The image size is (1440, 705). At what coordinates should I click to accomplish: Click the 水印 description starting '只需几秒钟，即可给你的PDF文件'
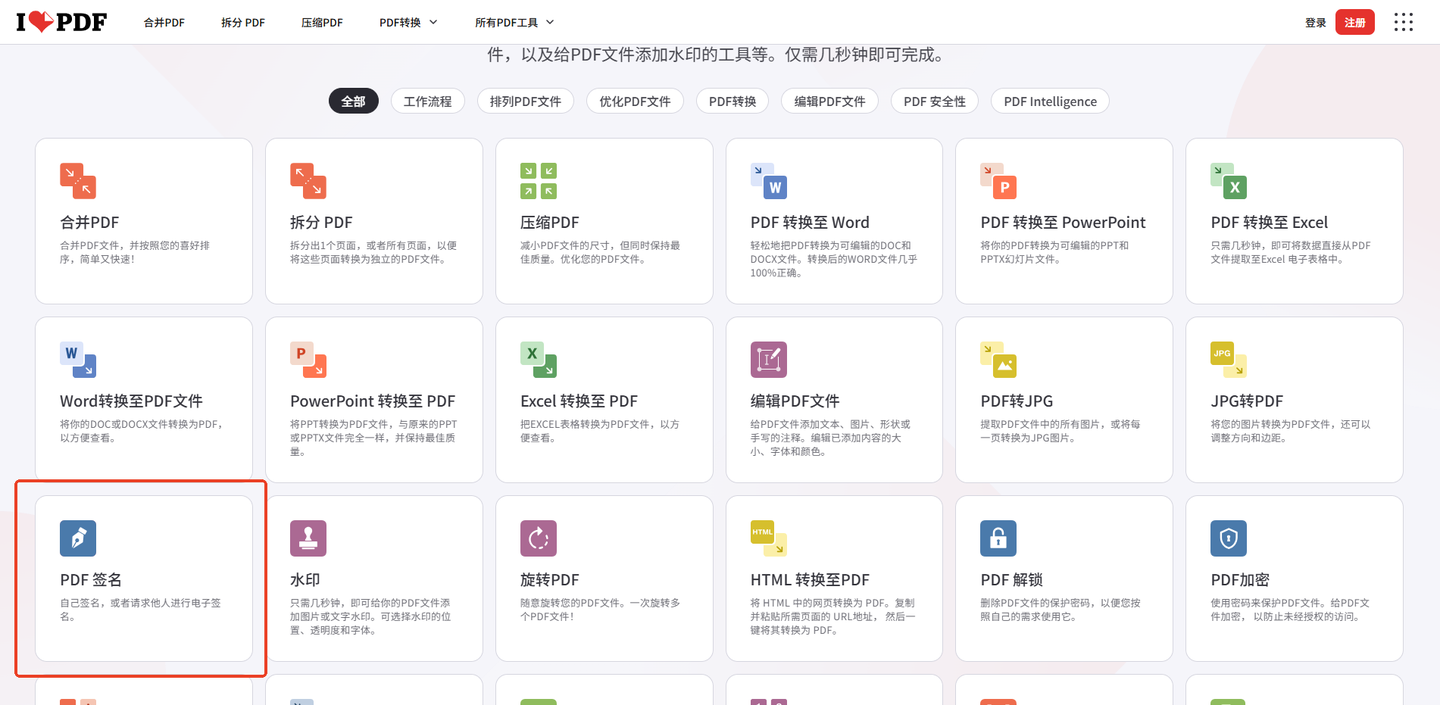coord(370,617)
